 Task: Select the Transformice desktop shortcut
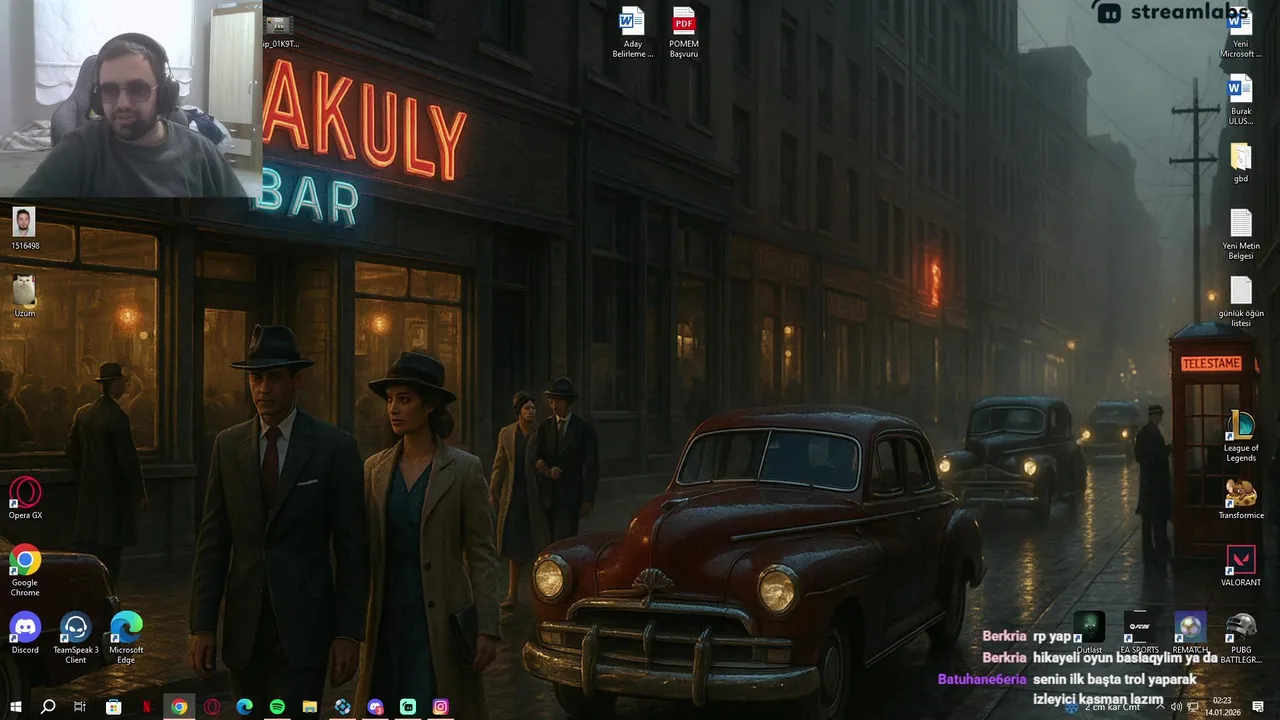coord(1241,498)
